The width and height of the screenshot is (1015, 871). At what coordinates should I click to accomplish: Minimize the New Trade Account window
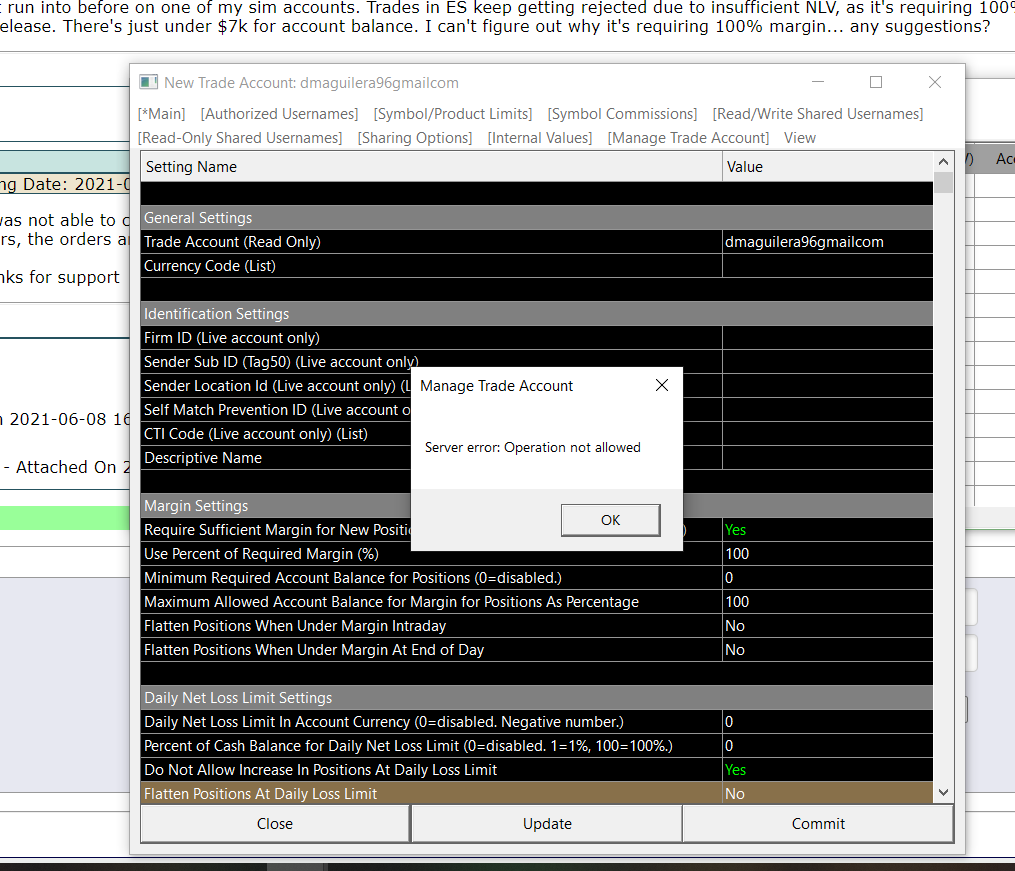click(818, 82)
